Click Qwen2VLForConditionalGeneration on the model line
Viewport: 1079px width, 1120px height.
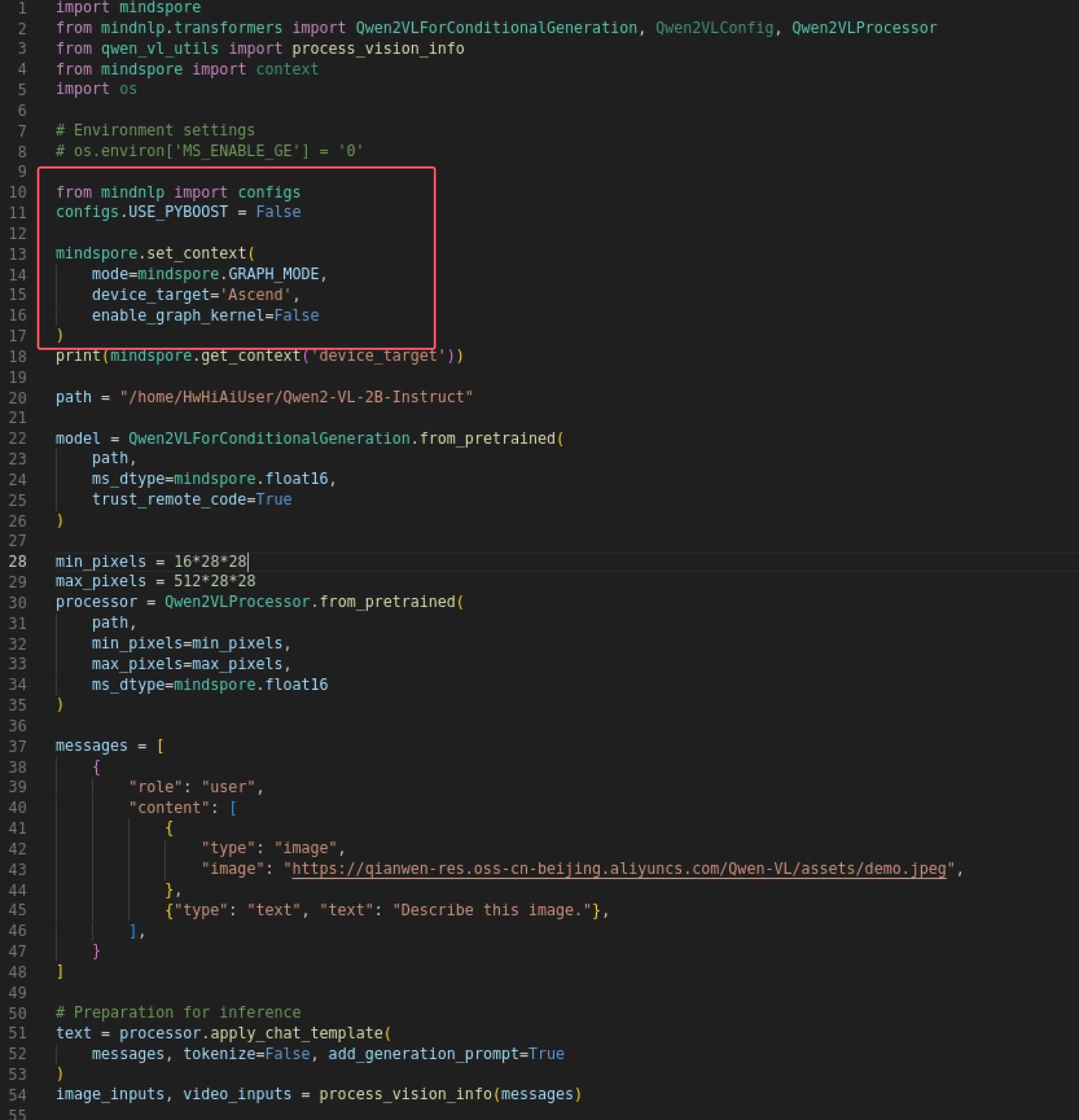pyautogui.click(x=269, y=439)
